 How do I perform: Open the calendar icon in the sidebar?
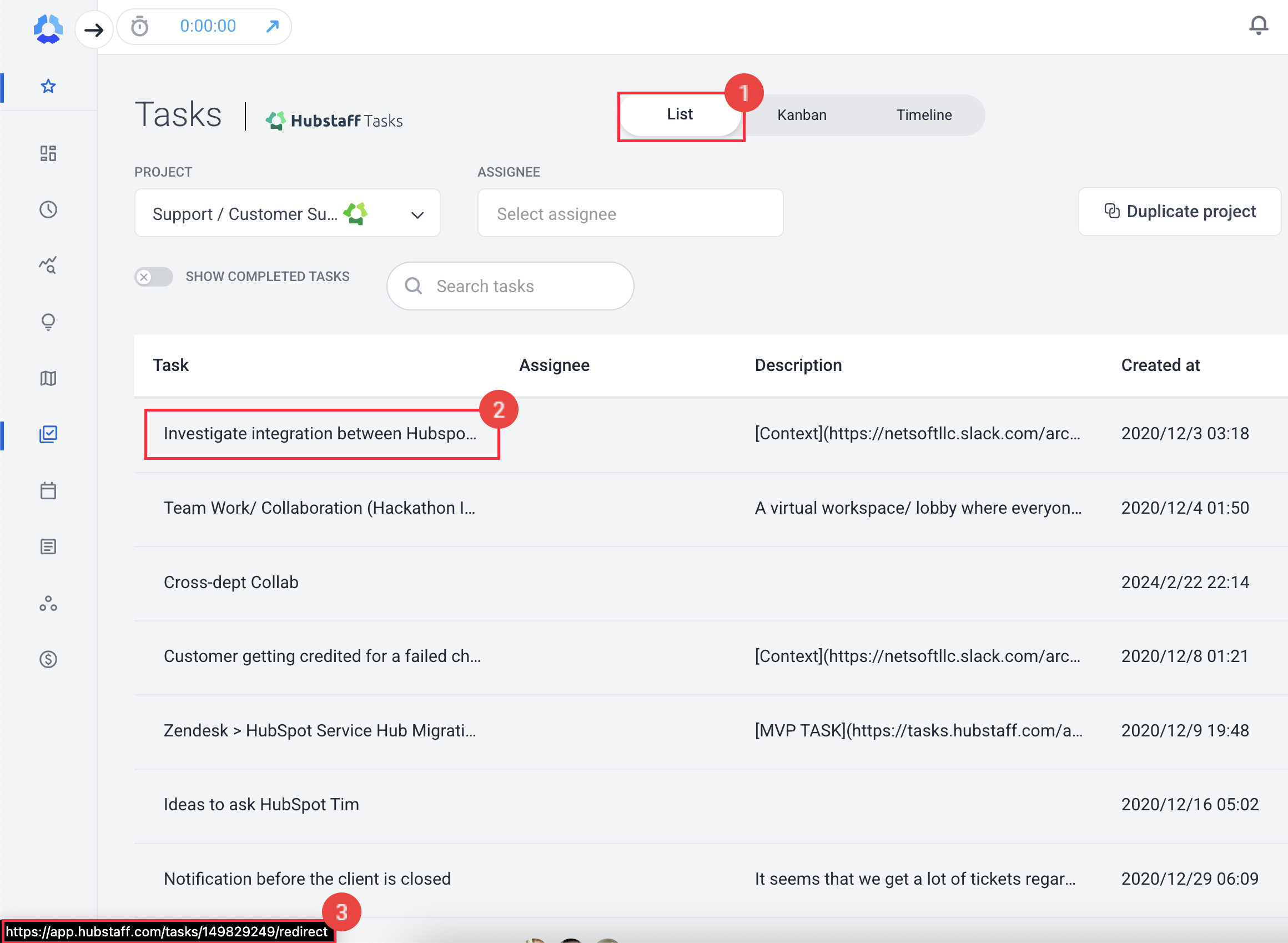point(48,490)
